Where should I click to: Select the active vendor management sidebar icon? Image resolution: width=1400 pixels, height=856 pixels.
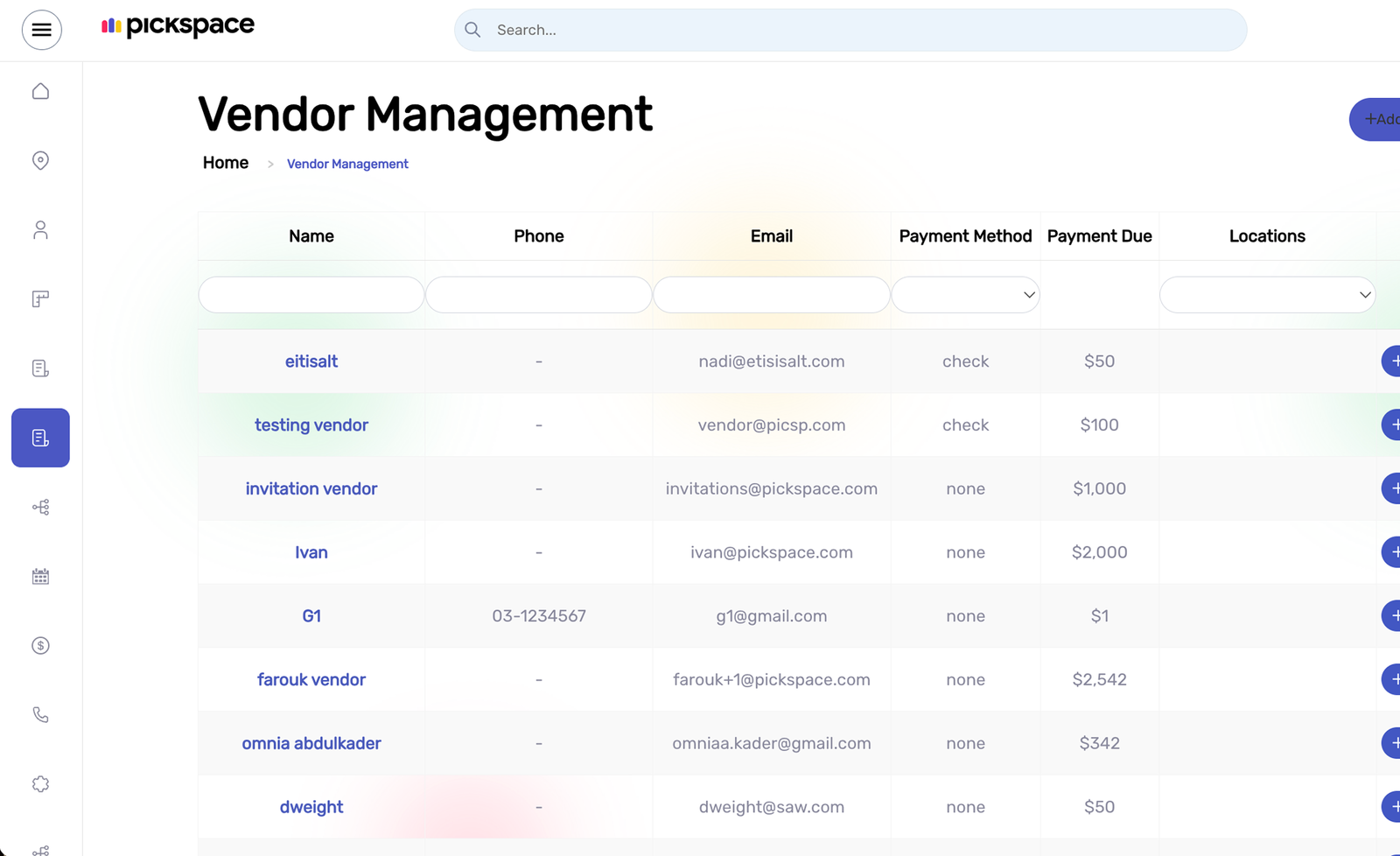40,438
